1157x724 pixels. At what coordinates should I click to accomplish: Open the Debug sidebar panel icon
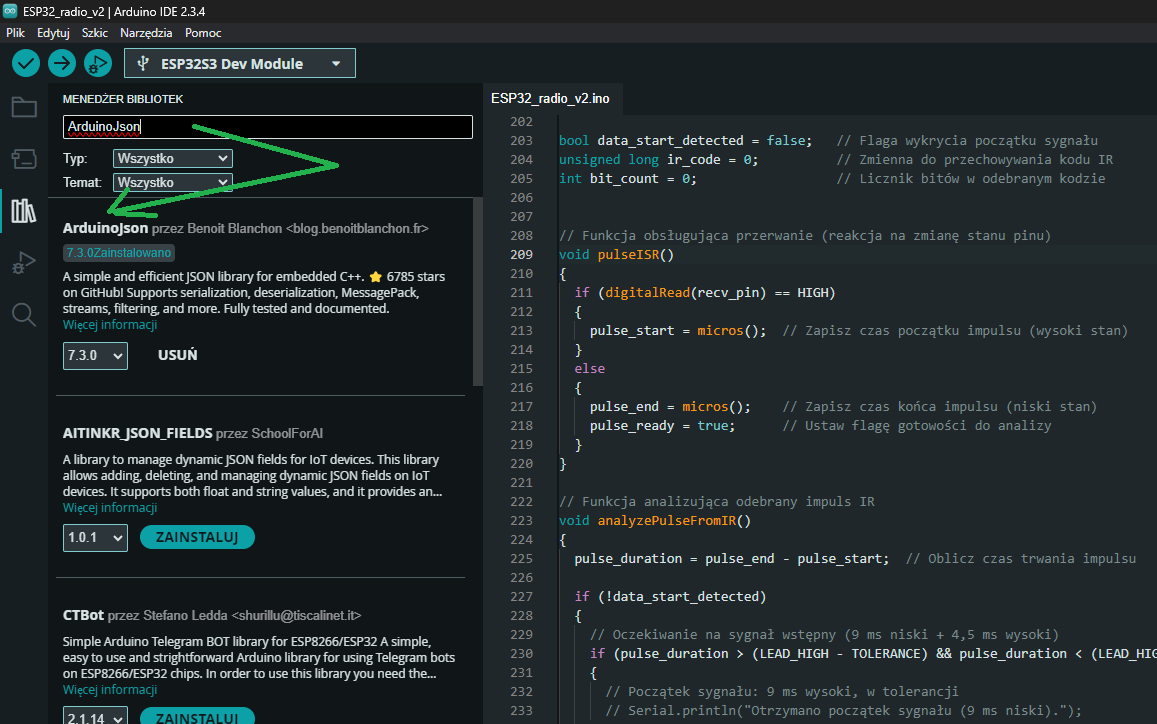[x=24, y=263]
